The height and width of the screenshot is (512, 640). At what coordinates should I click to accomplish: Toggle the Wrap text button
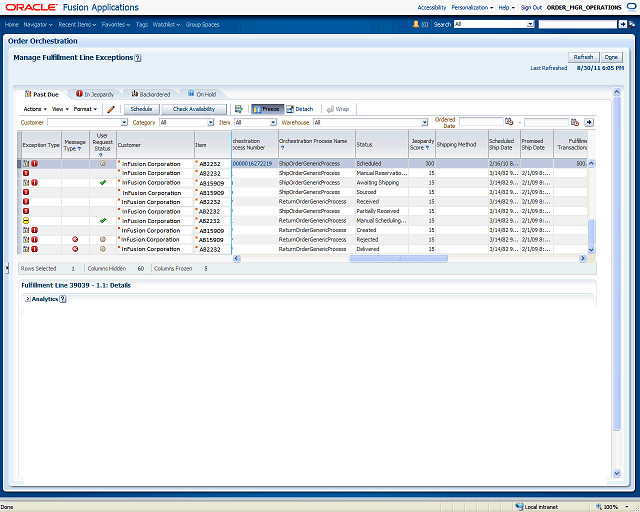click(x=338, y=109)
